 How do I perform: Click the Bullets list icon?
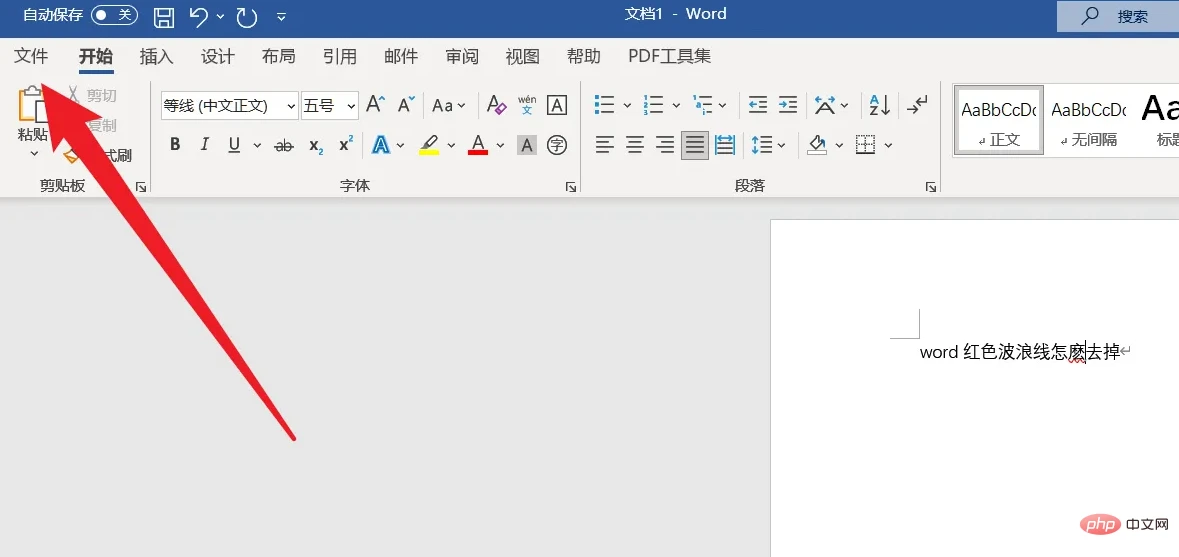pyautogui.click(x=605, y=104)
